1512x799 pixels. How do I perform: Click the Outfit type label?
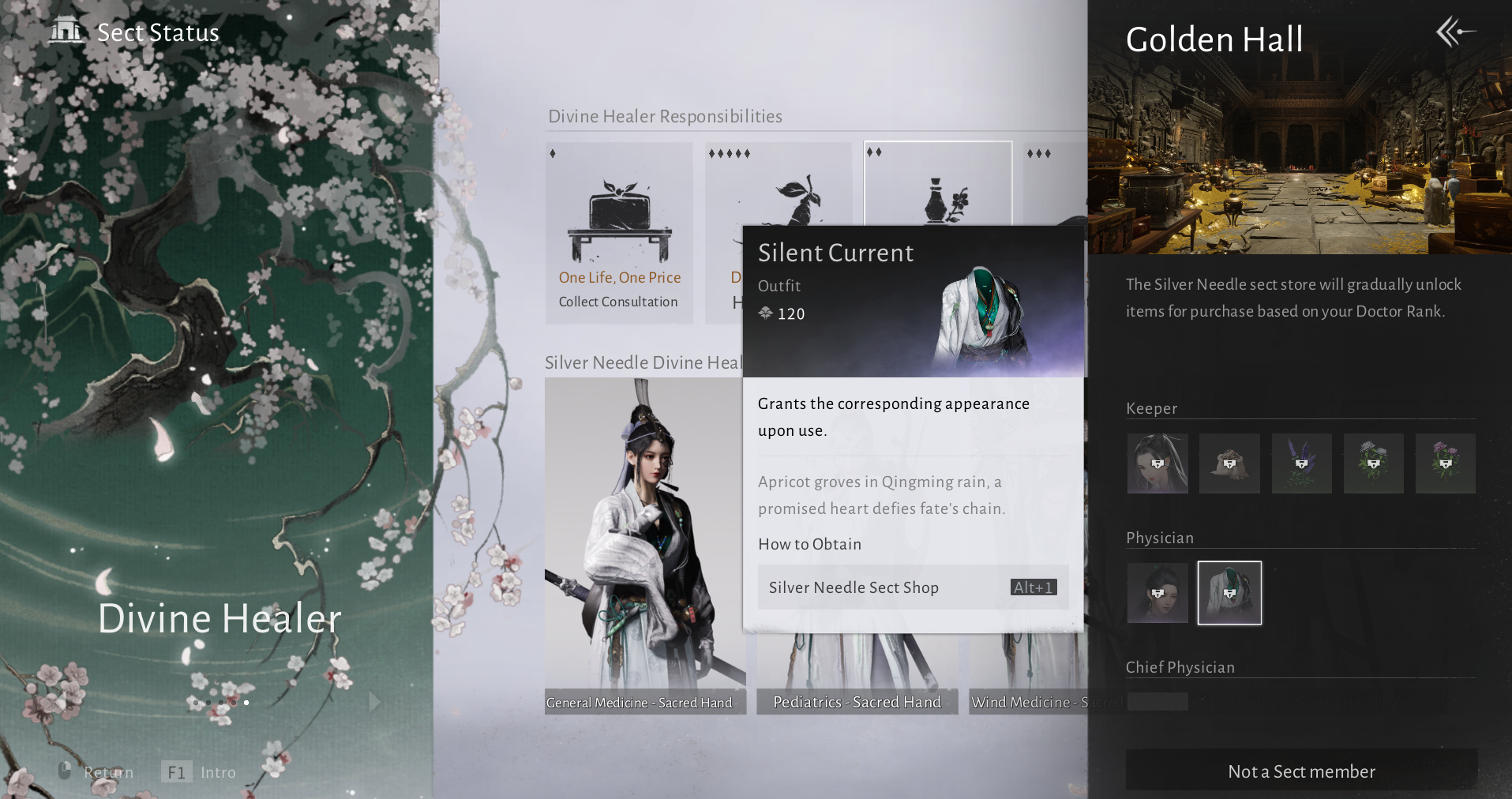(x=779, y=286)
